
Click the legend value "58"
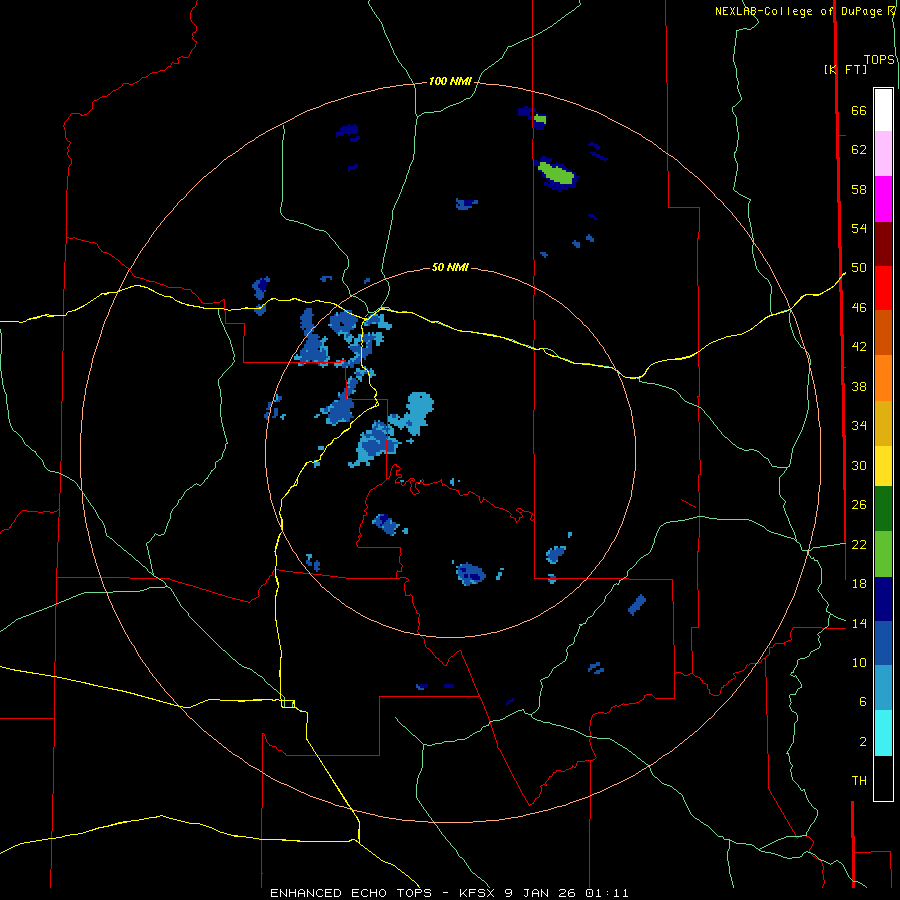859,189
